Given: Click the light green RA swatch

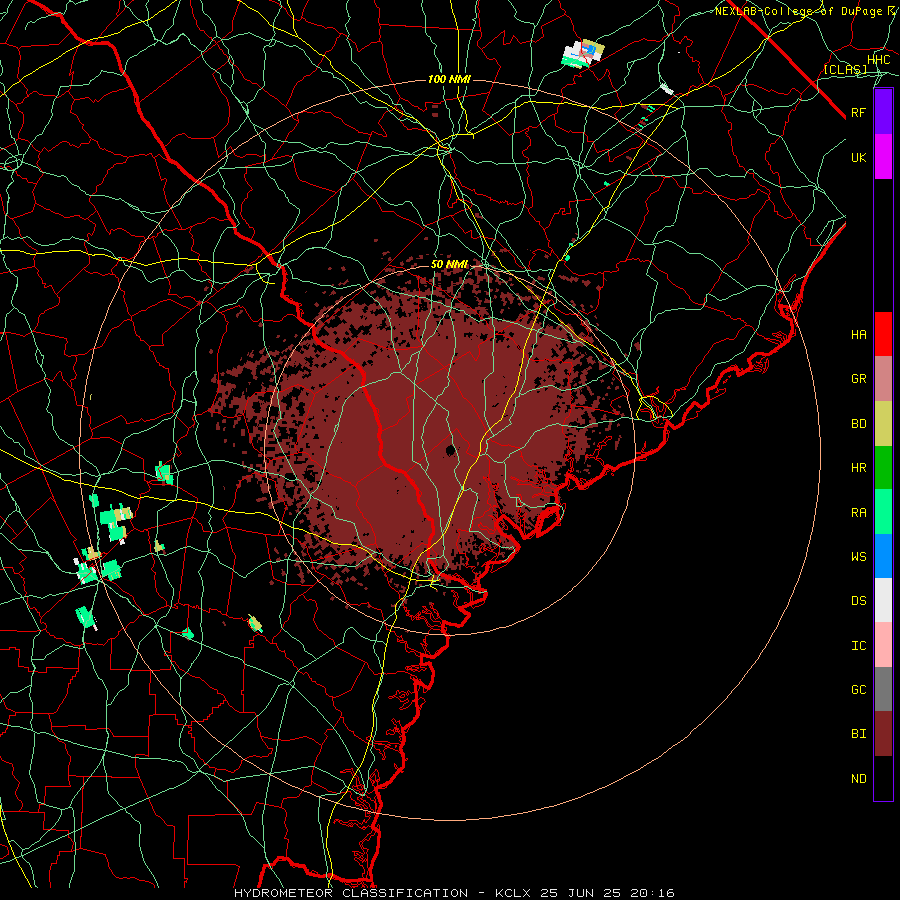Looking at the screenshot, I should pyautogui.click(x=883, y=512).
